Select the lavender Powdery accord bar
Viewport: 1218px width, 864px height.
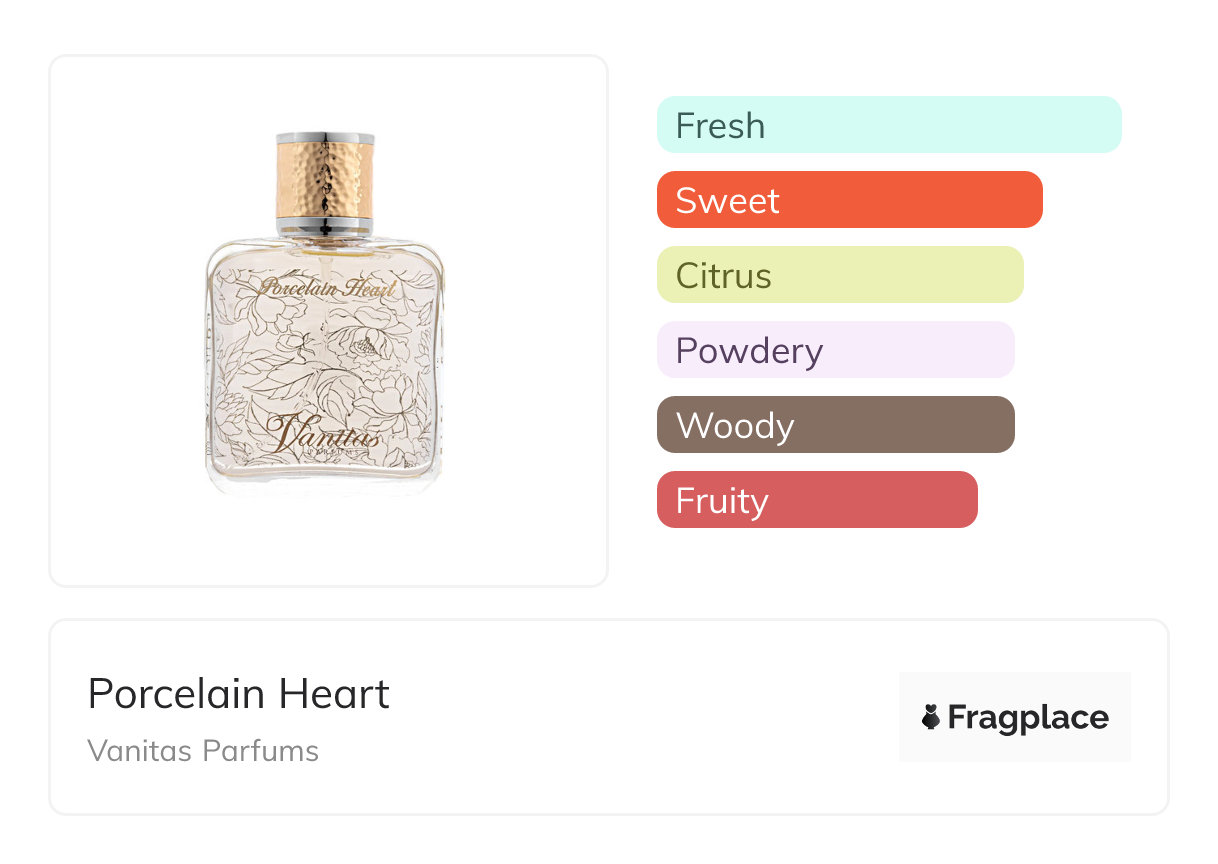(835, 350)
